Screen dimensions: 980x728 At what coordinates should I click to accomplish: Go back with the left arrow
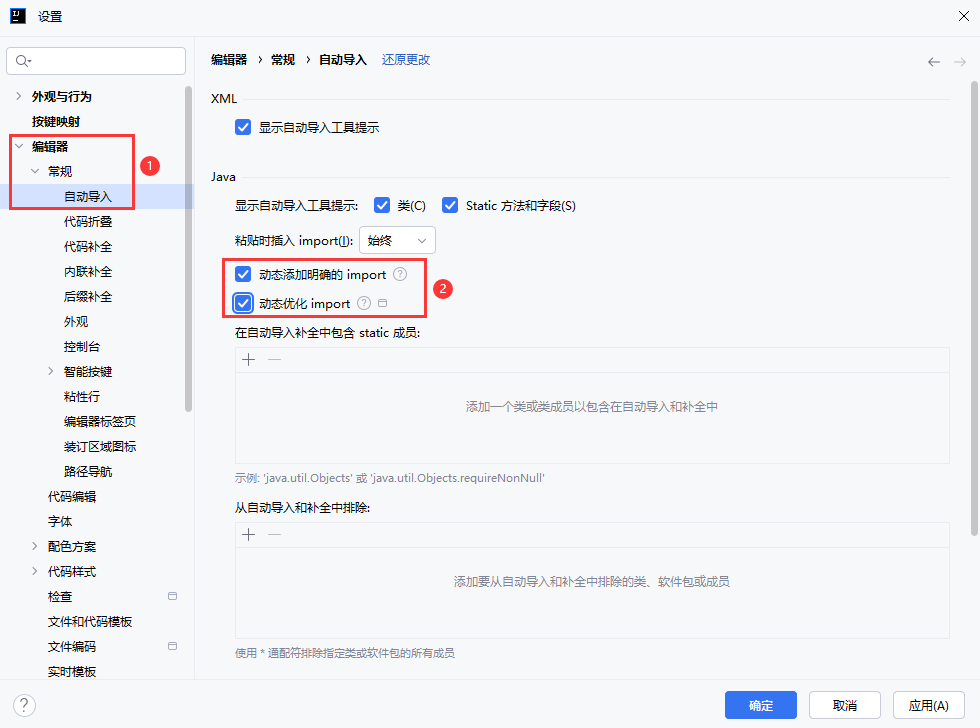(934, 61)
